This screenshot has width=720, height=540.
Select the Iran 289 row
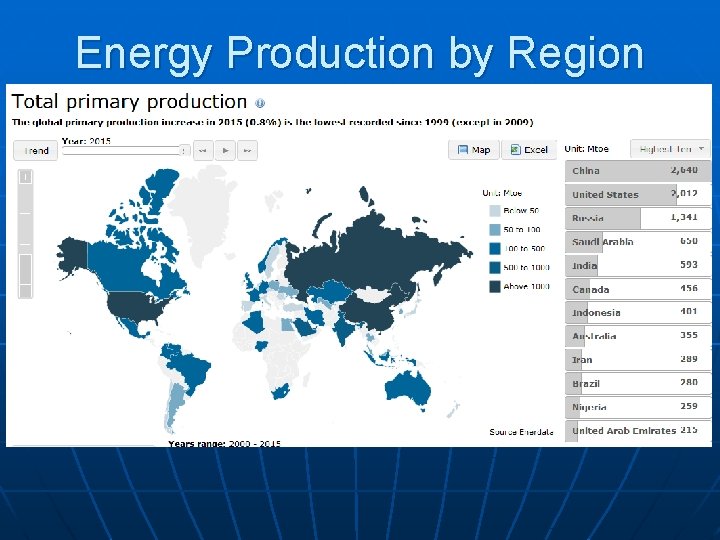[x=638, y=360]
